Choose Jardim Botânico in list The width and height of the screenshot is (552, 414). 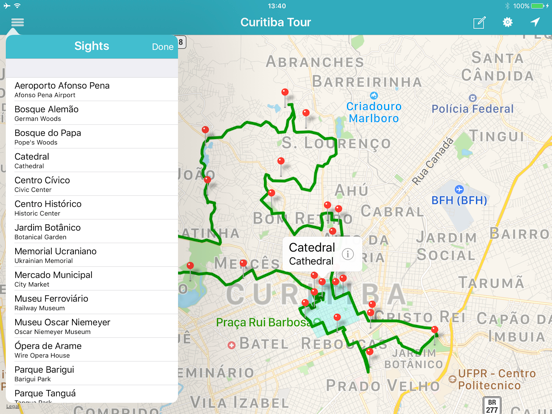coord(92,231)
